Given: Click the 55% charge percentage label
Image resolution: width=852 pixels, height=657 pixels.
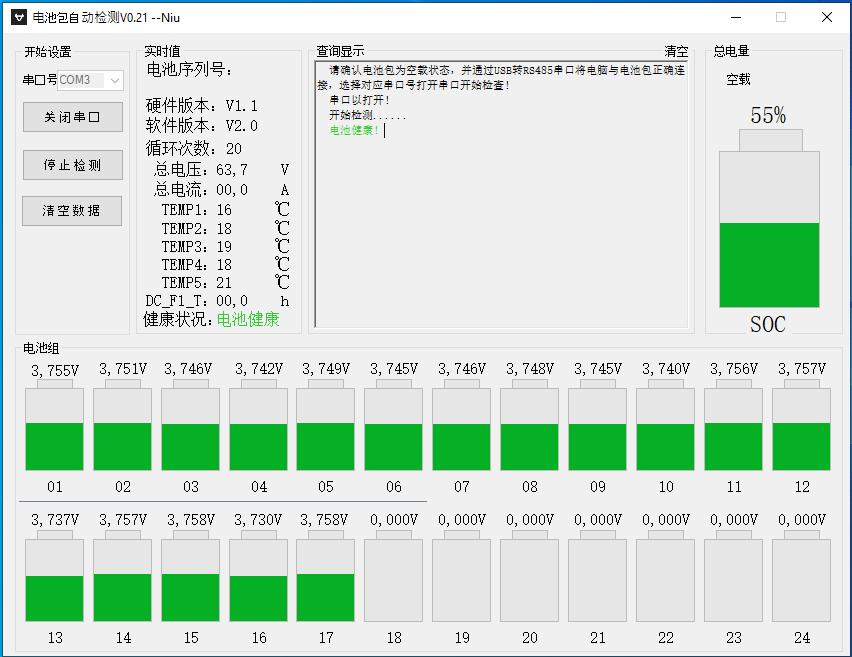Looking at the screenshot, I should click(x=768, y=116).
